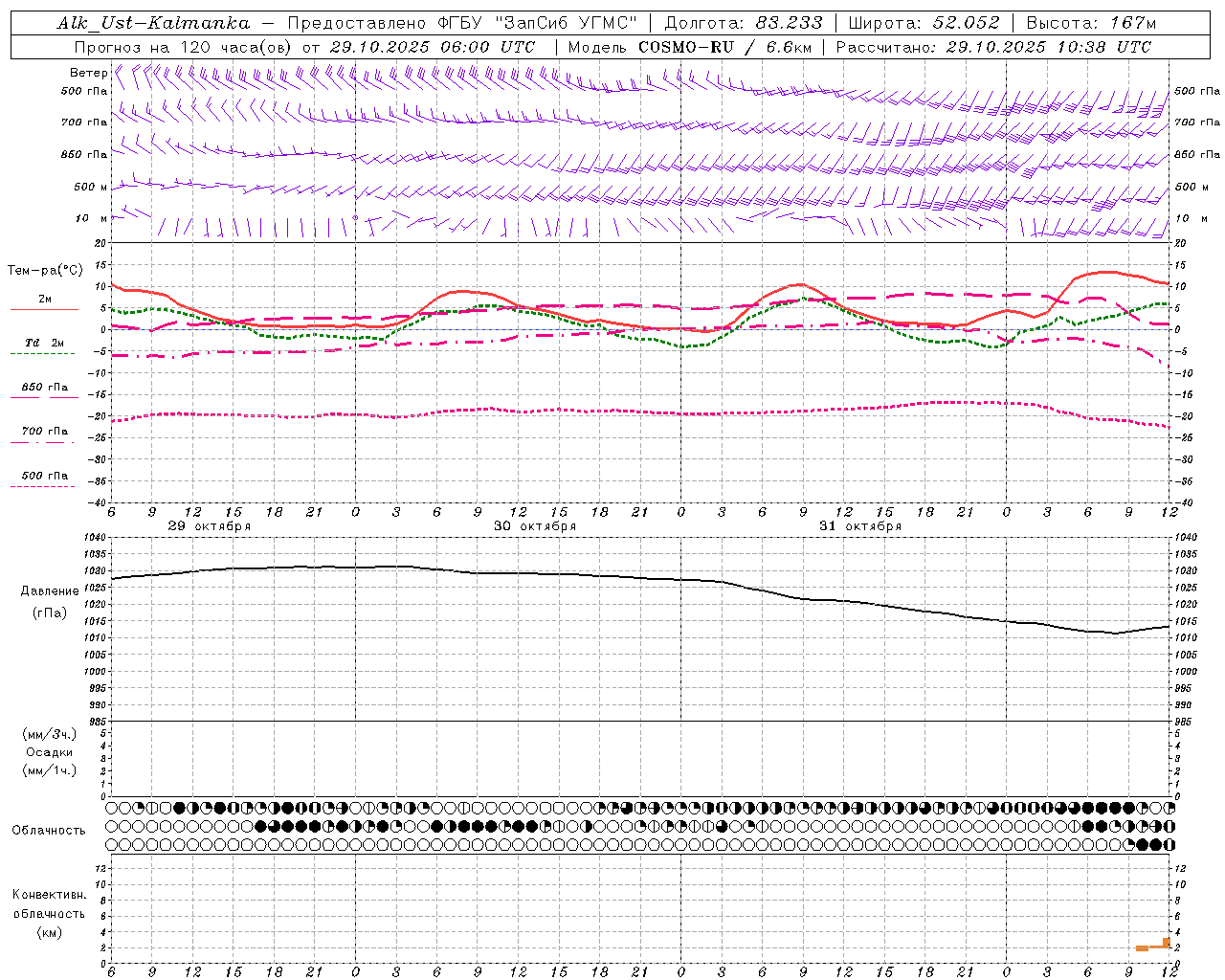Click the Ветер wind panel label

[x=88, y=73]
